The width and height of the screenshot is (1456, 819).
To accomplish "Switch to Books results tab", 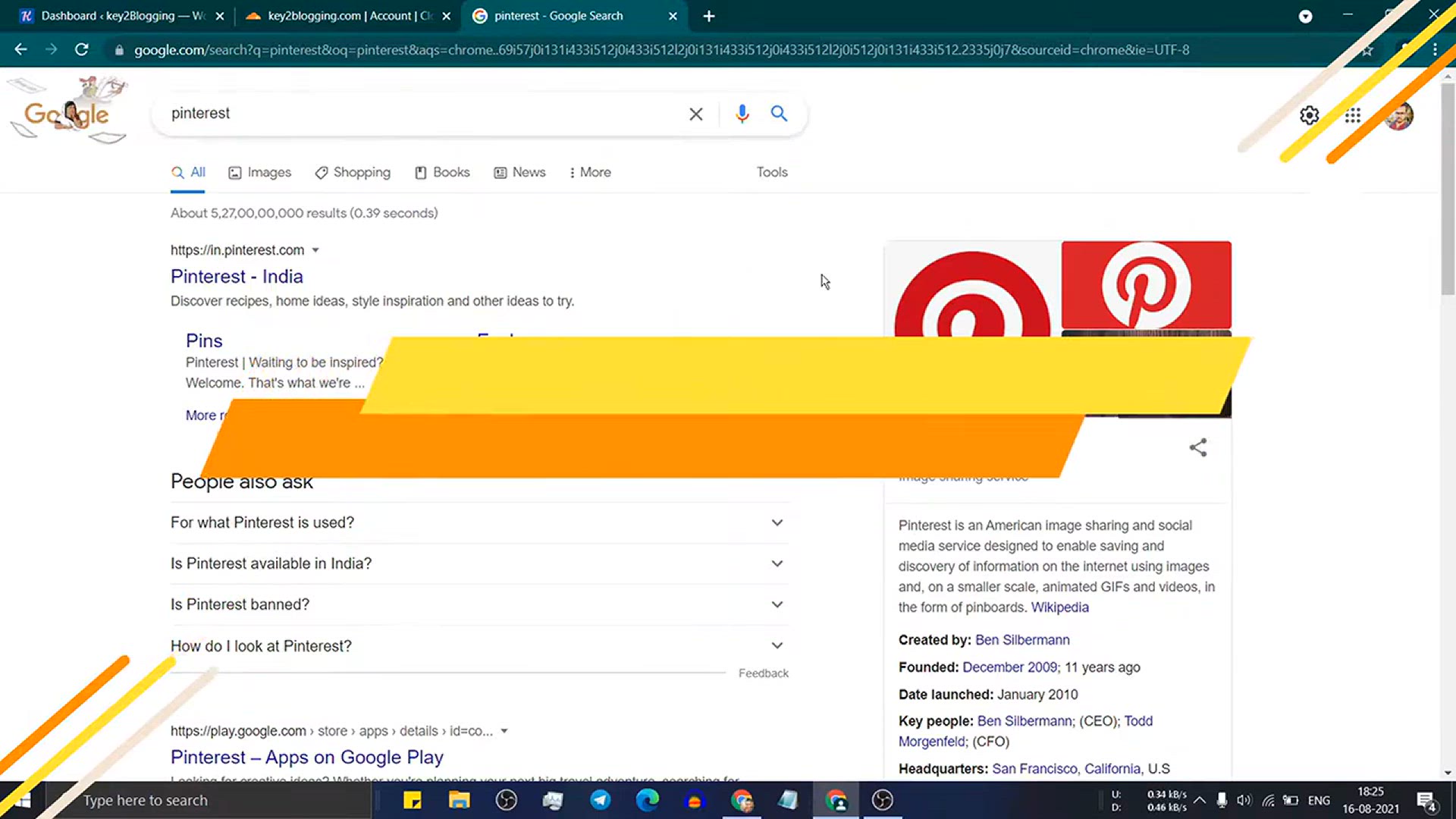I will (442, 172).
